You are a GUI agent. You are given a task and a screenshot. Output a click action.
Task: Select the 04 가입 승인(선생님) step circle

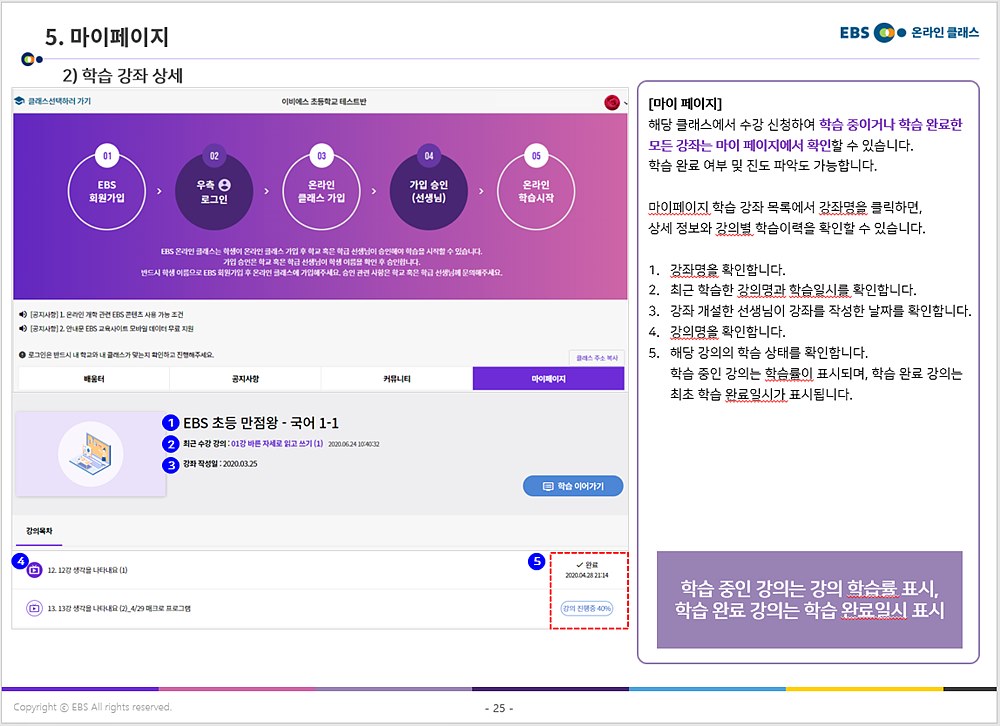point(429,191)
